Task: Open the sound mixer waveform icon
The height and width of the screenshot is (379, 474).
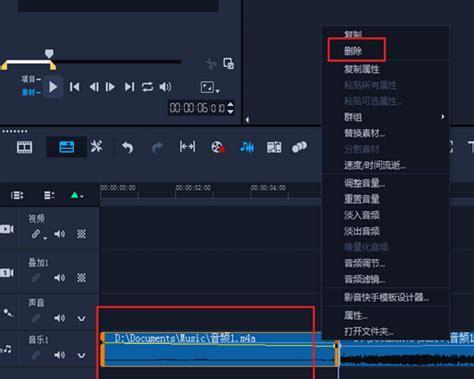Action: point(247,147)
